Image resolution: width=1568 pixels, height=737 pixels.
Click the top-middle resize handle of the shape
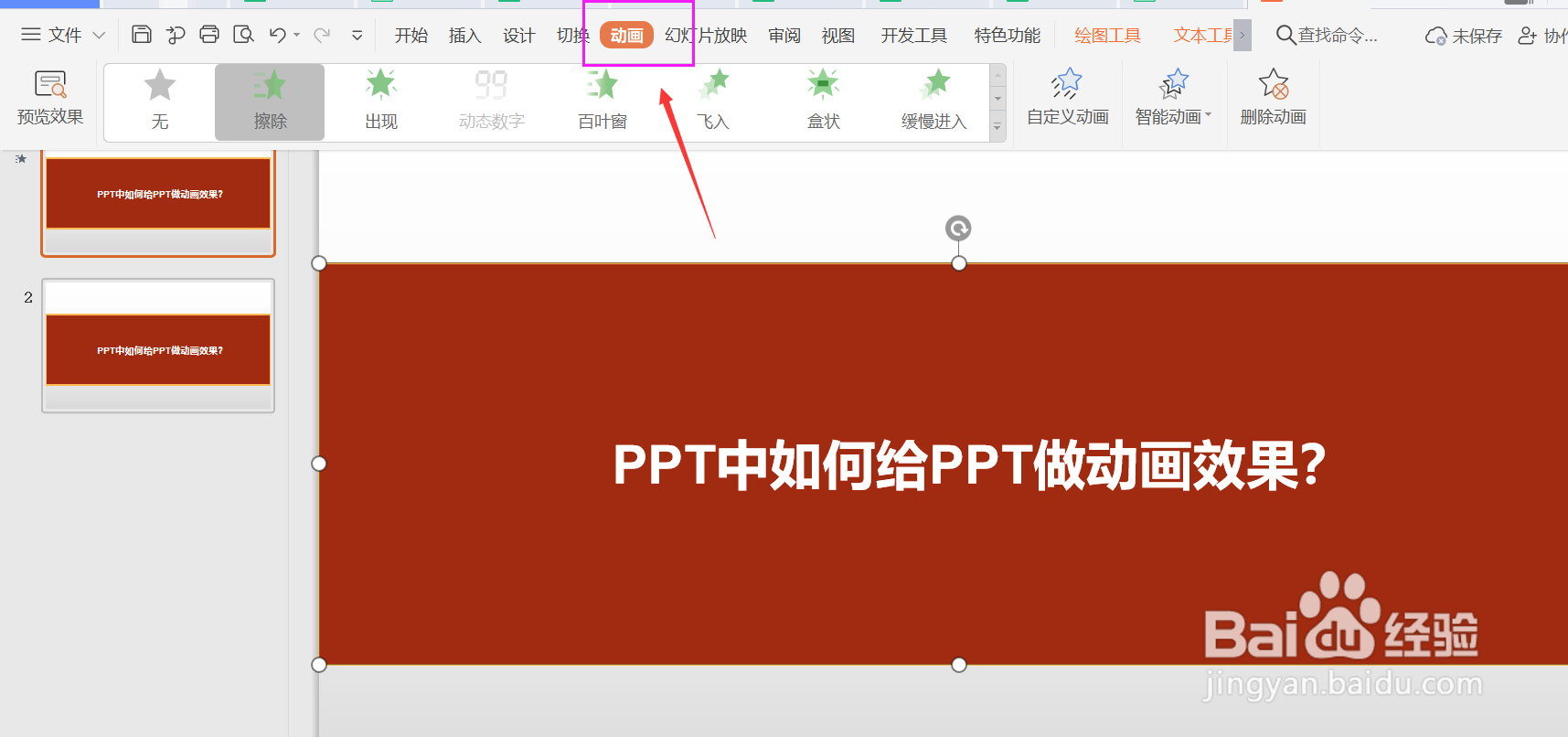tap(958, 263)
